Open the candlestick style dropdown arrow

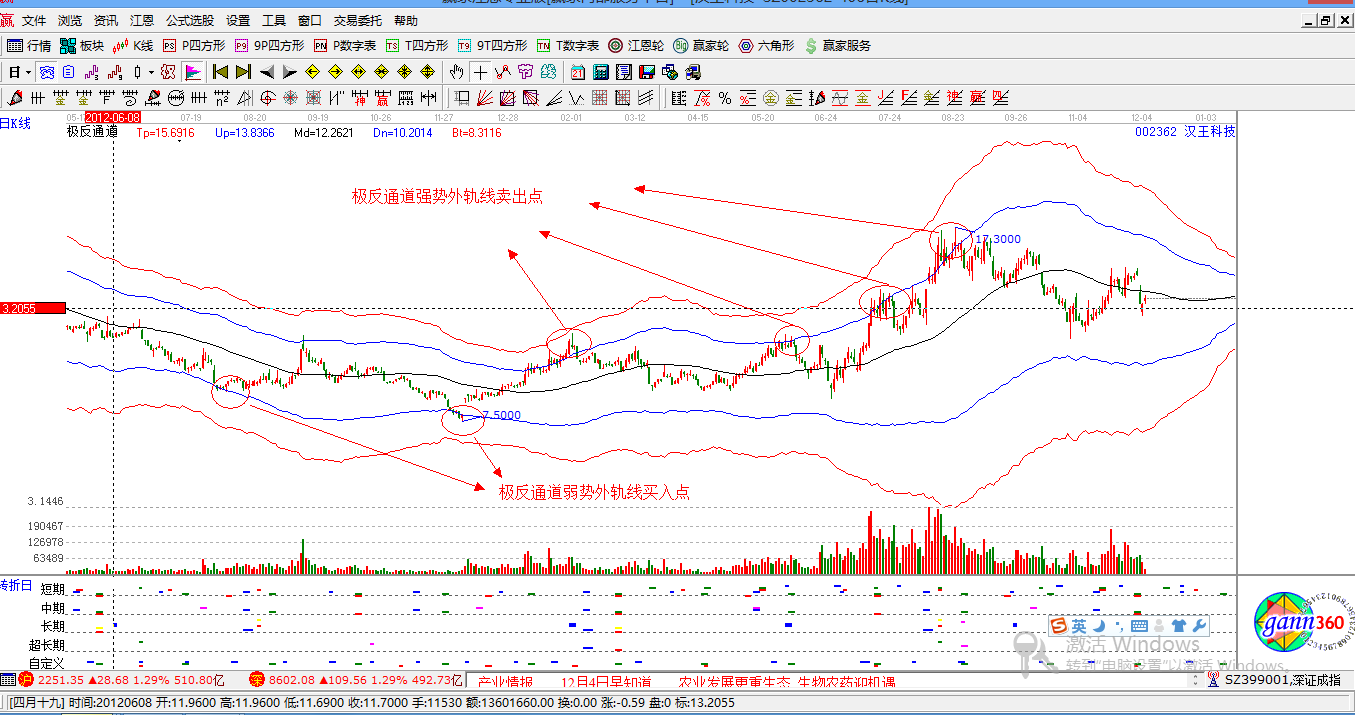[x=151, y=72]
